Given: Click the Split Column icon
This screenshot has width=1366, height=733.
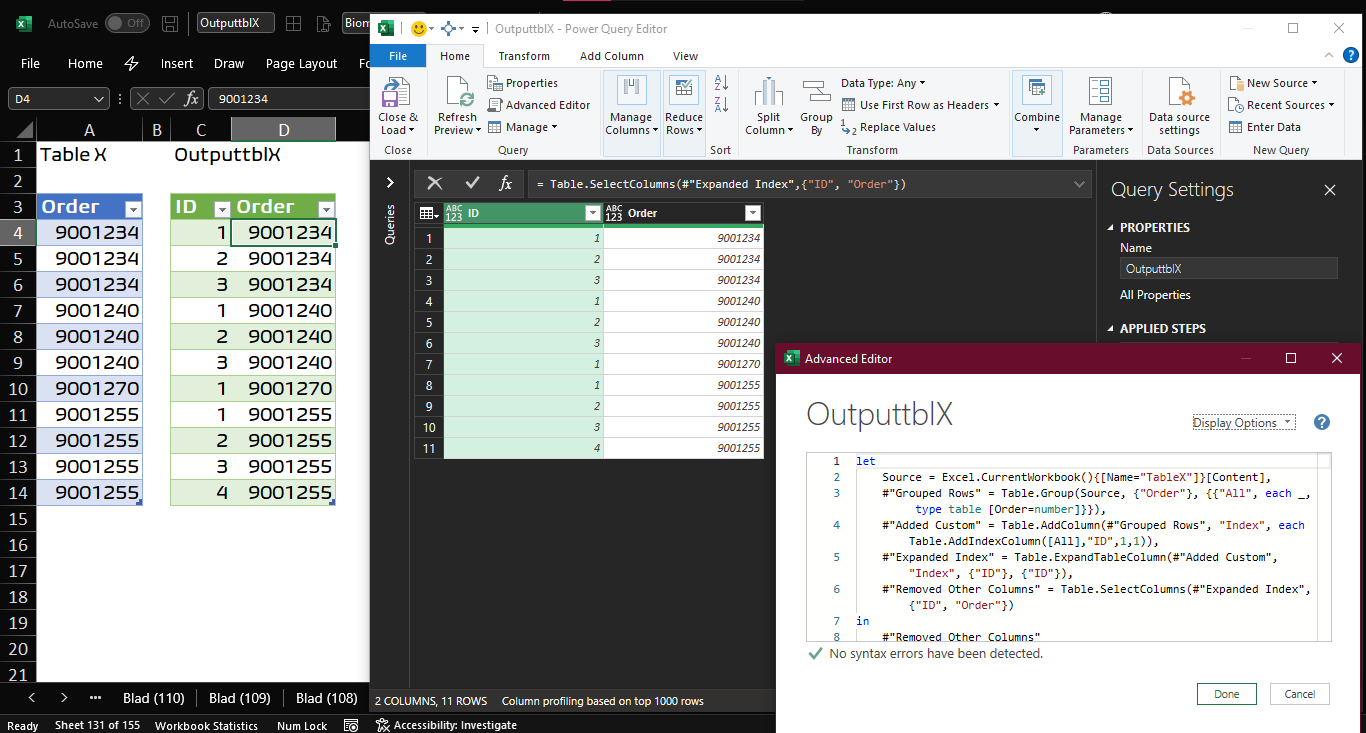Looking at the screenshot, I should 768,93.
